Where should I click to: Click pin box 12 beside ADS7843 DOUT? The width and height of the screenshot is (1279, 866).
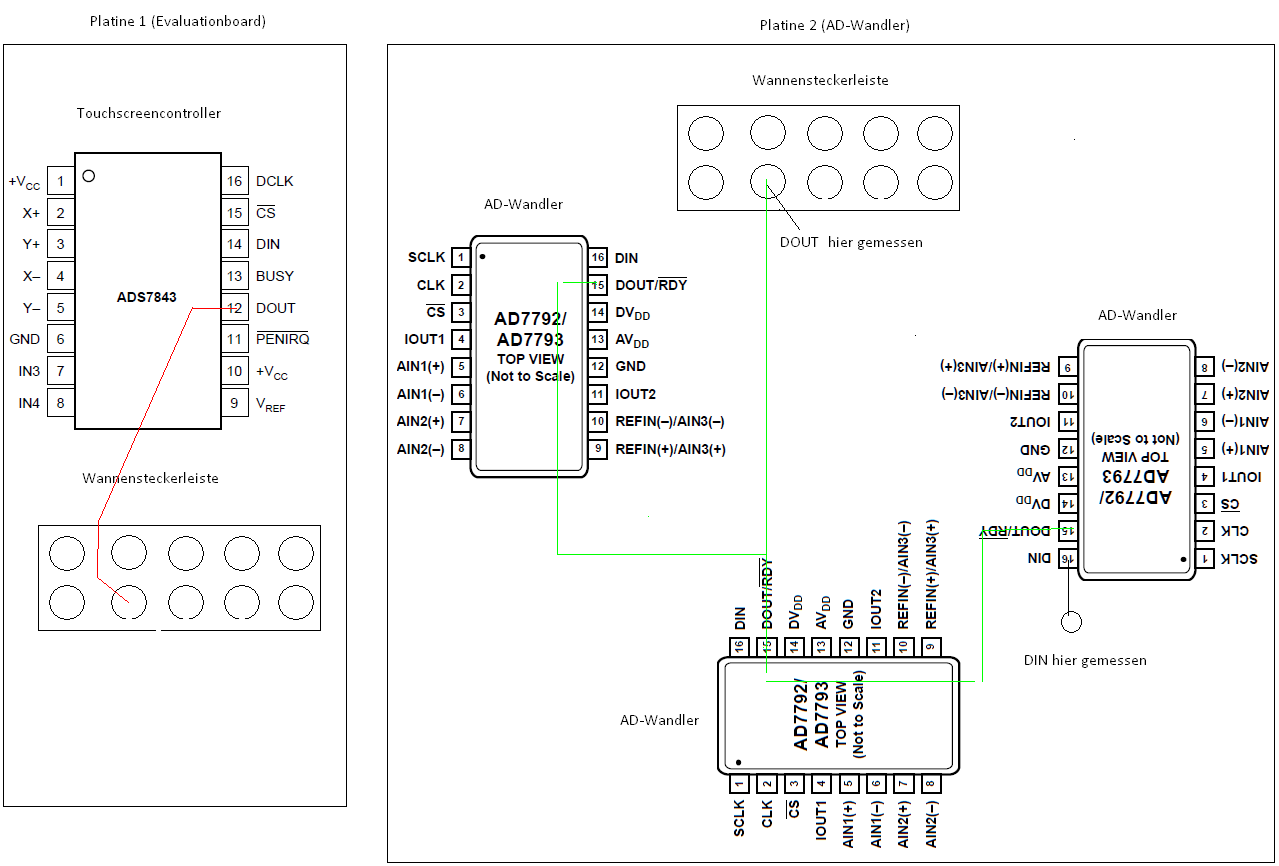(235, 308)
